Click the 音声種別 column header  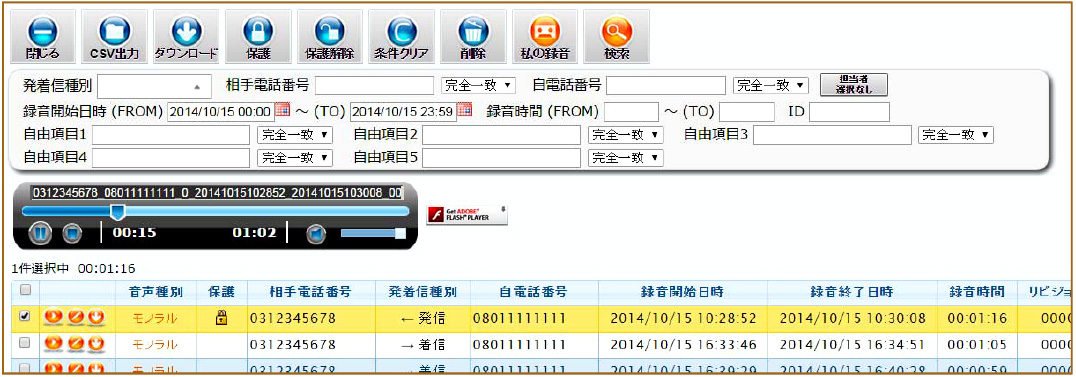(x=156, y=292)
